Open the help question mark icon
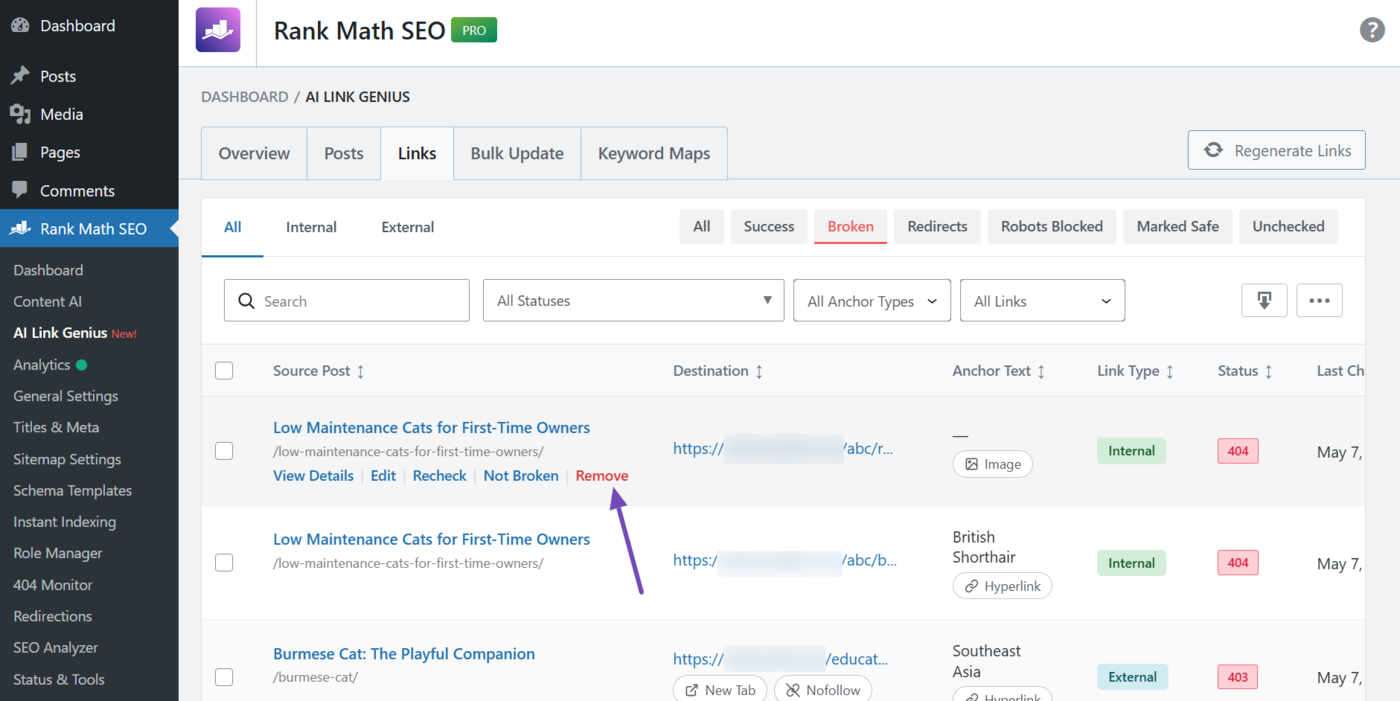 click(x=1372, y=30)
